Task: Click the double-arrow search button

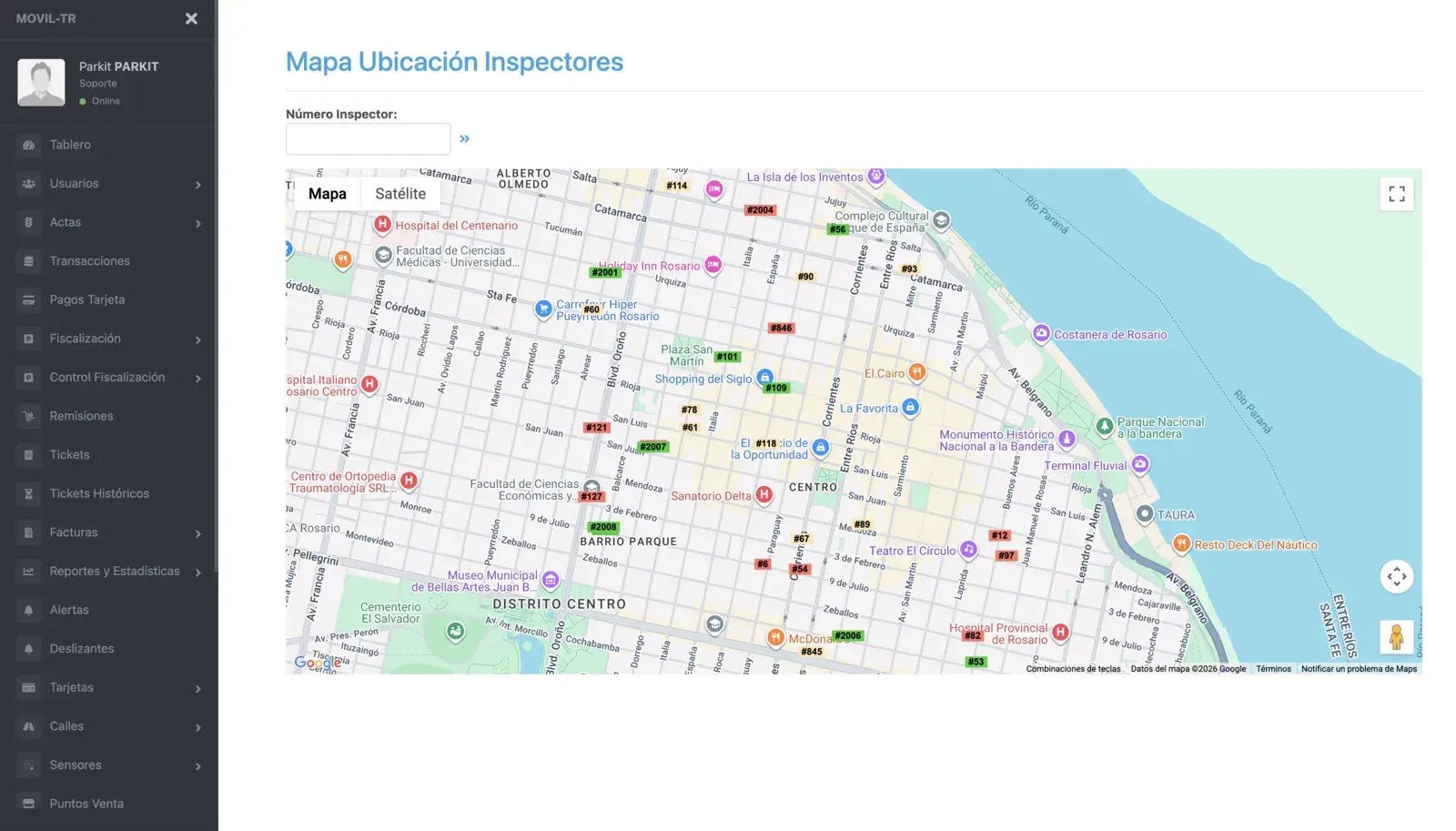Action: point(465,138)
